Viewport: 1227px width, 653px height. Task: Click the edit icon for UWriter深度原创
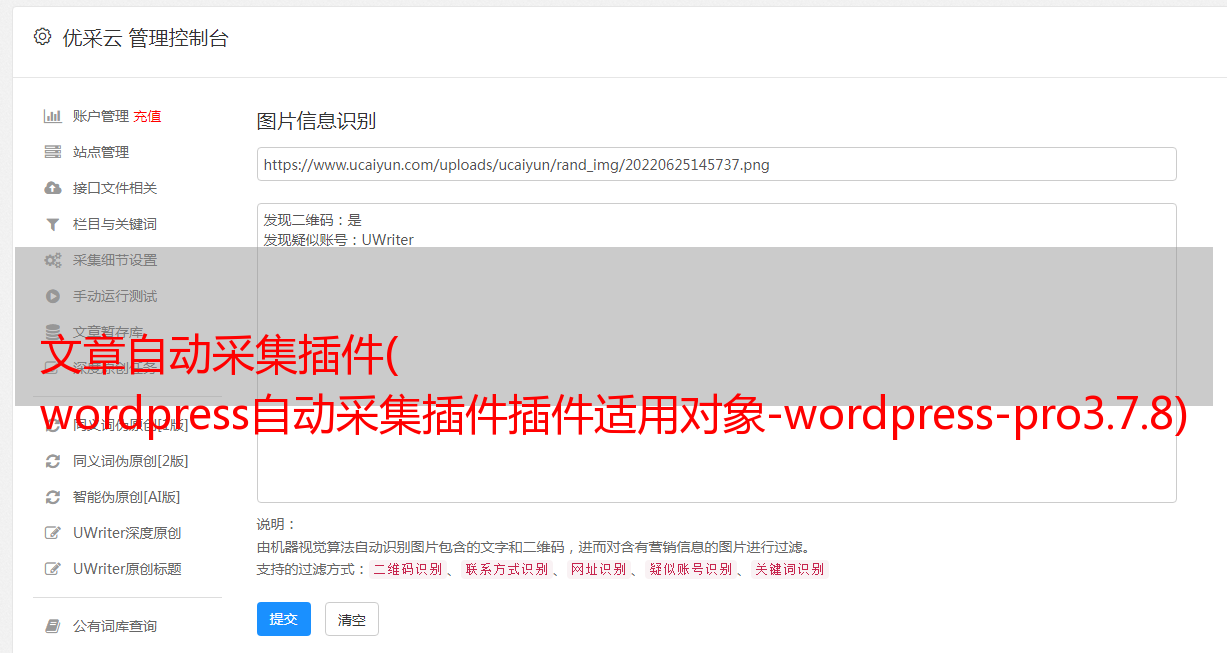pyautogui.click(x=53, y=533)
